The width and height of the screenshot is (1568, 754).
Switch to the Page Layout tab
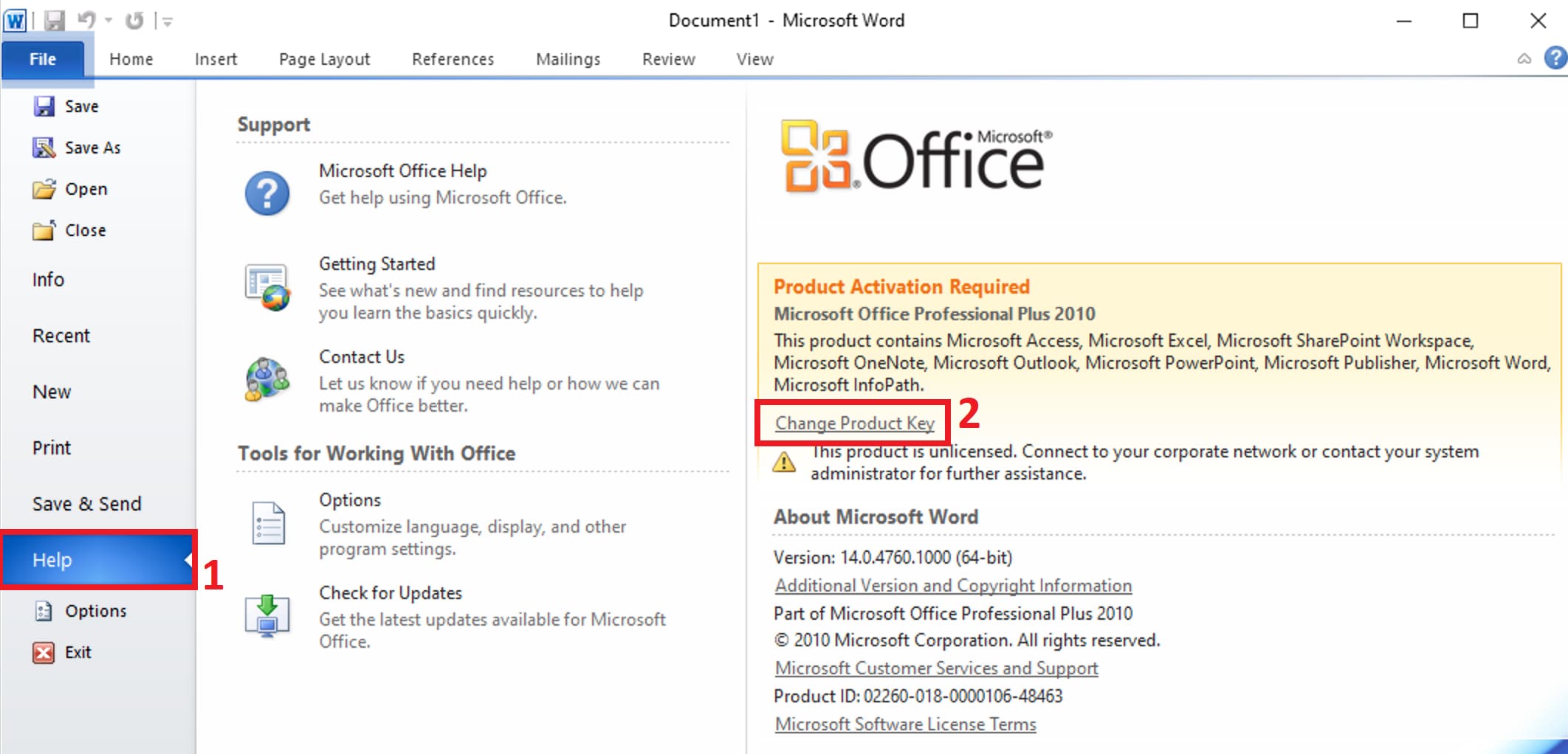tap(324, 59)
